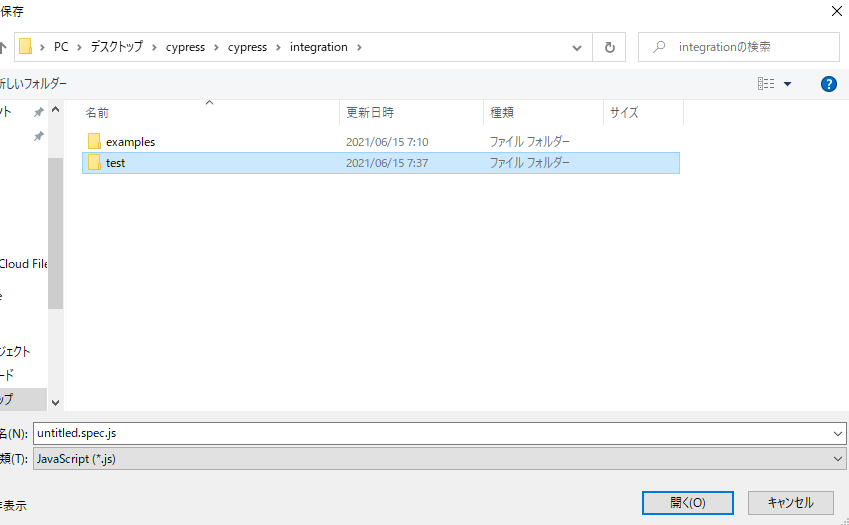Click the second pin icon in sidebar
849x525 pixels.
38,136
